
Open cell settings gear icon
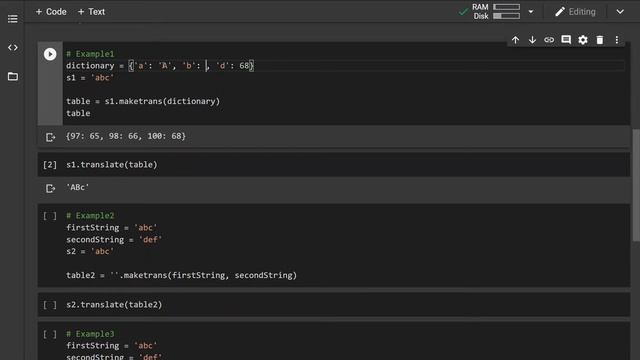pos(583,40)
